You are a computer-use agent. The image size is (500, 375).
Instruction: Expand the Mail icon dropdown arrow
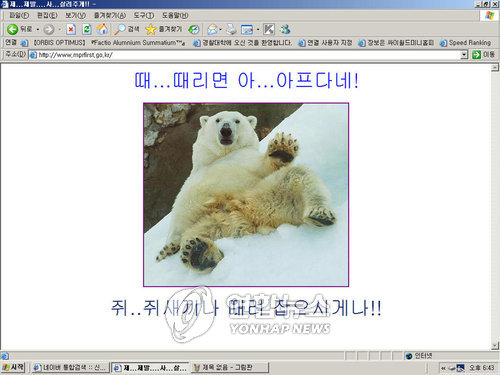pos(221,30)
